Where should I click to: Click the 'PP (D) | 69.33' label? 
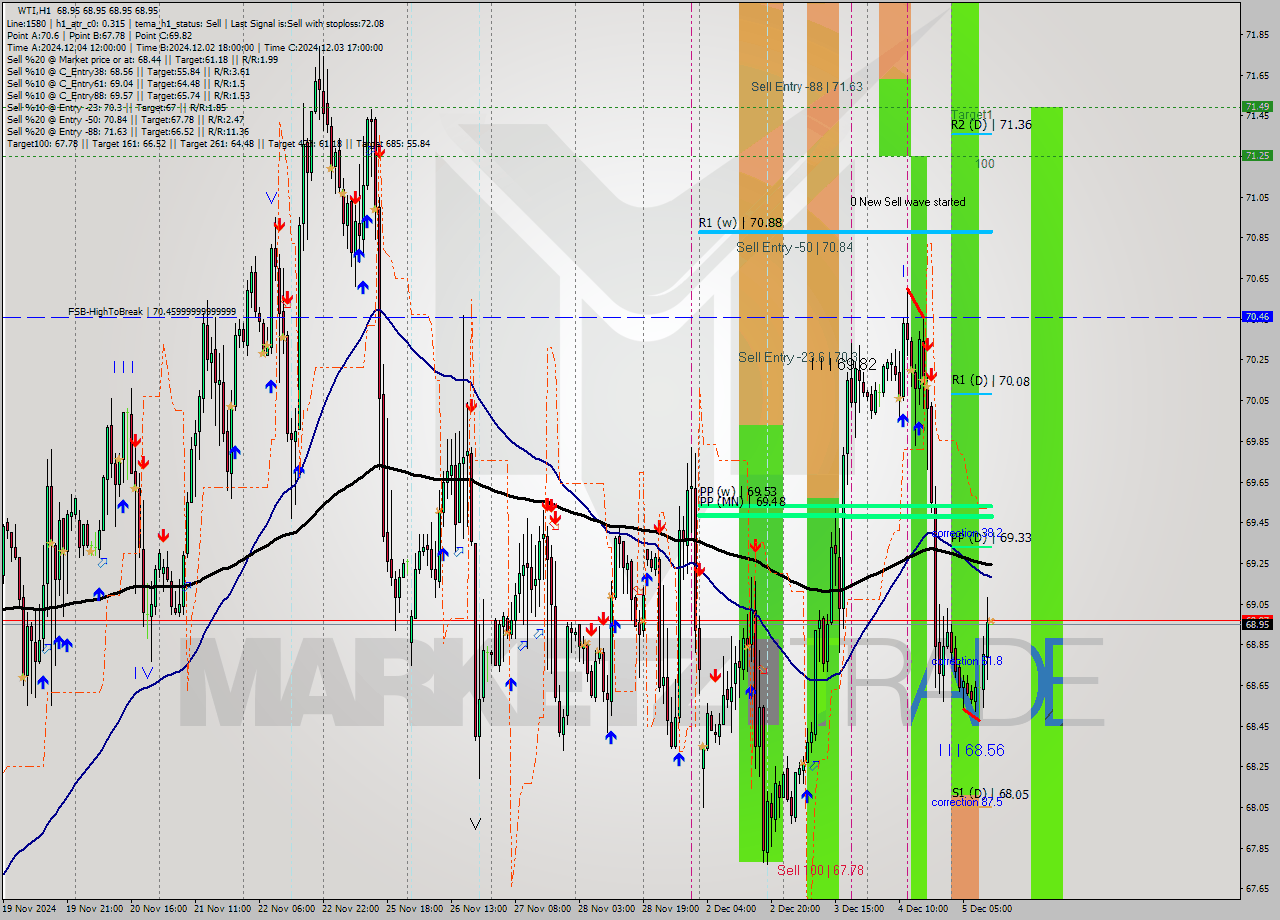(x=991, y=538)
